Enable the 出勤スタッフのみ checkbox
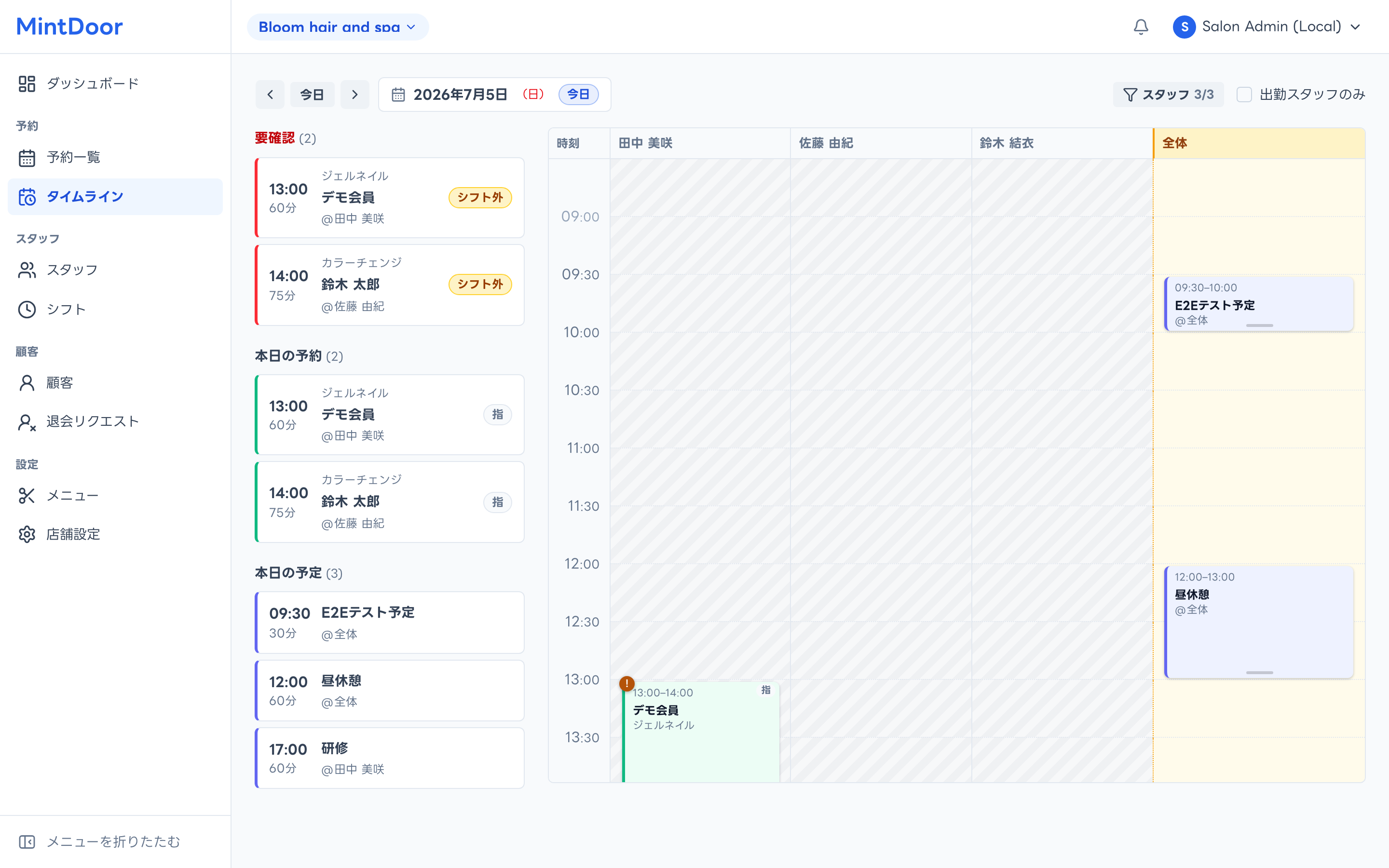Viewport: 1389px width, 868px height. pos(1244,95)
